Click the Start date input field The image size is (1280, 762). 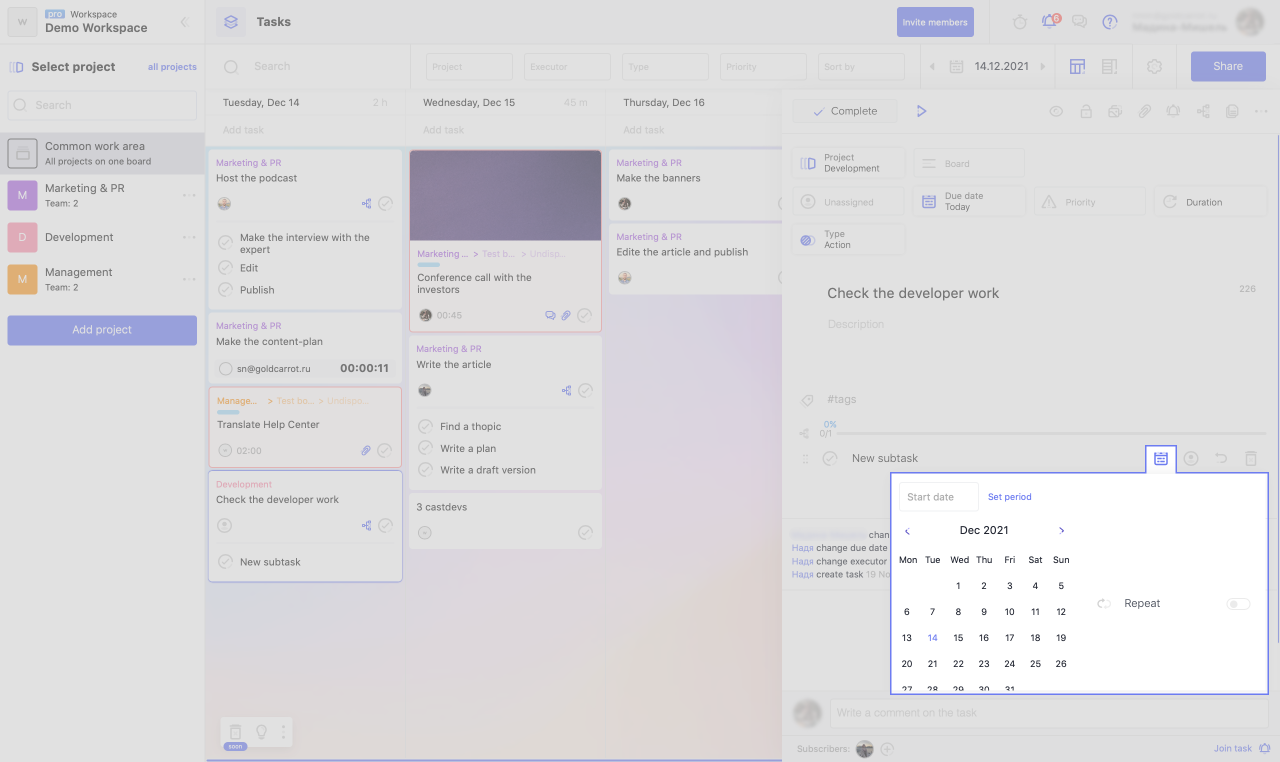click(938, 497)
